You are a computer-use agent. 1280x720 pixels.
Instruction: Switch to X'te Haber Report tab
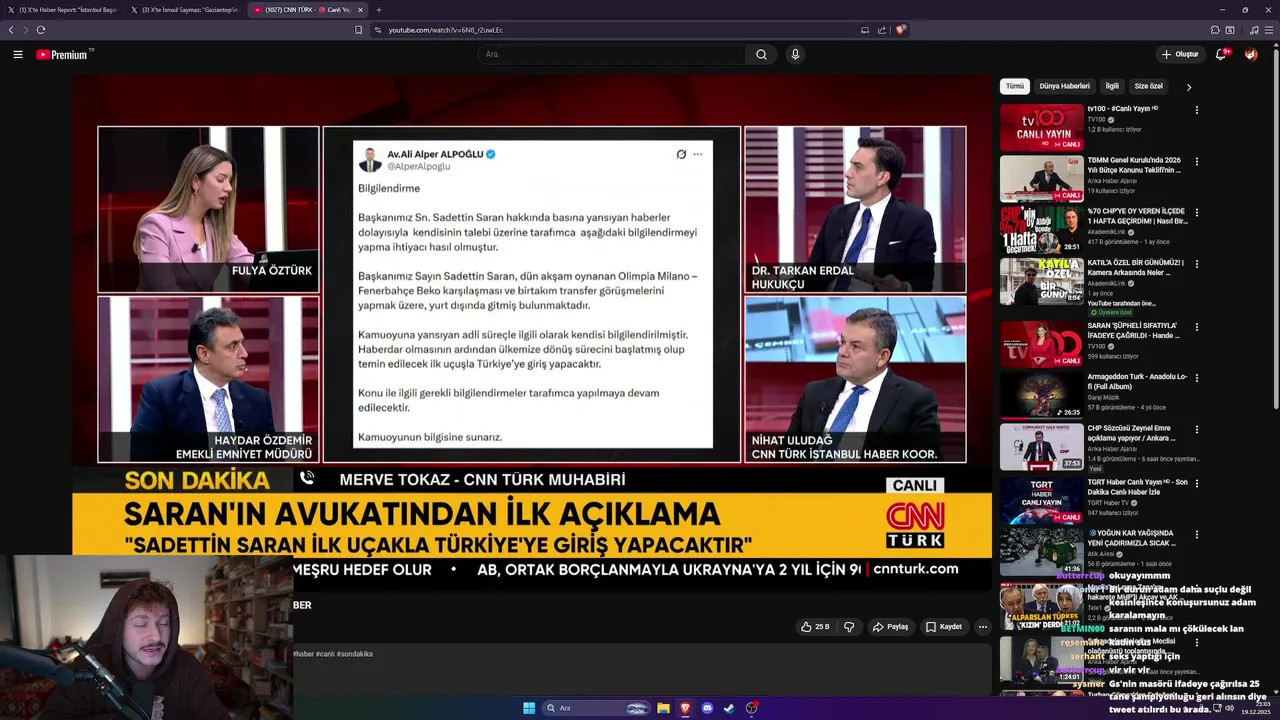click(x=62, y=10)
